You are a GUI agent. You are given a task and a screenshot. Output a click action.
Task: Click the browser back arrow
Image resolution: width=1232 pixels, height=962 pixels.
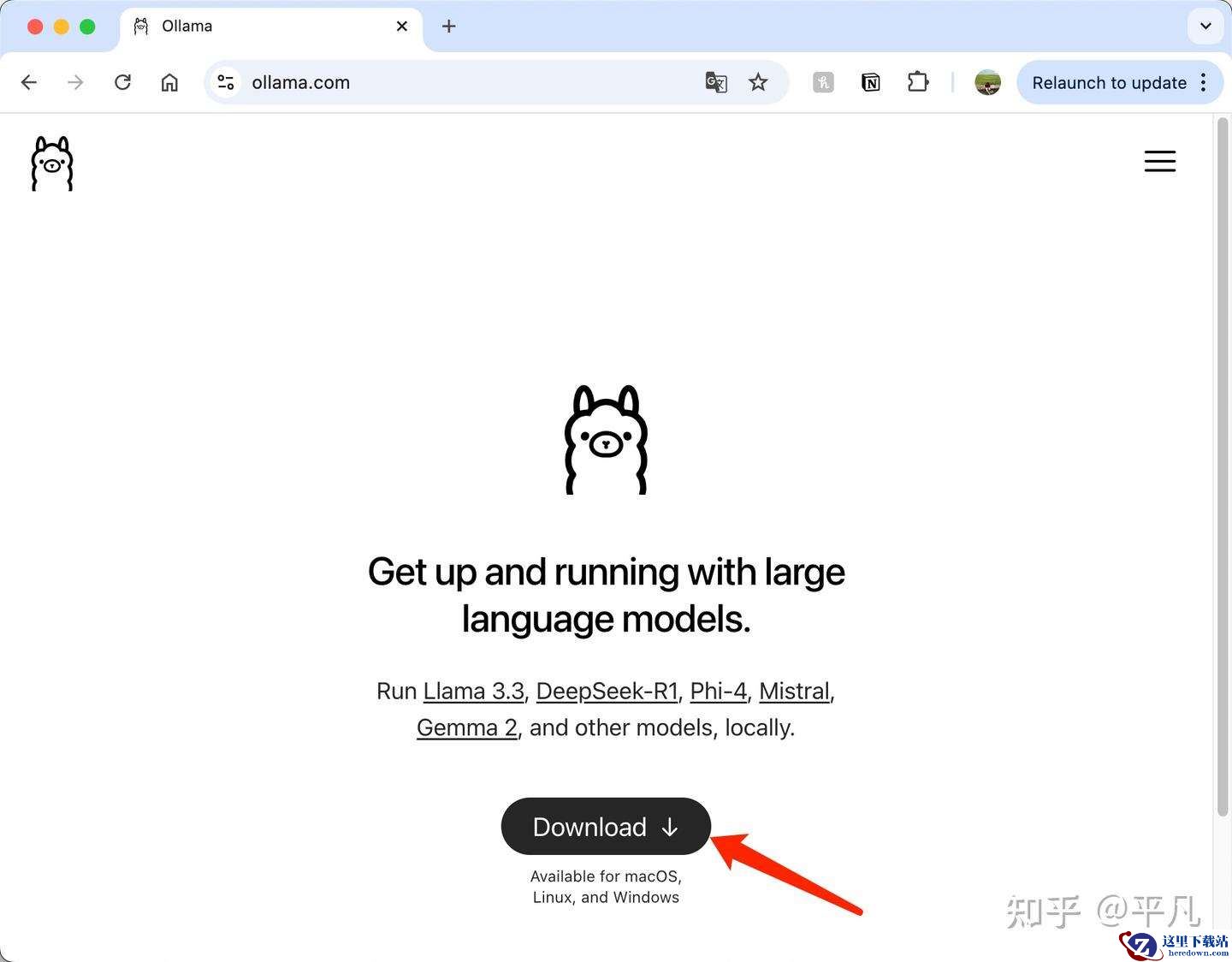click(29, 82)
